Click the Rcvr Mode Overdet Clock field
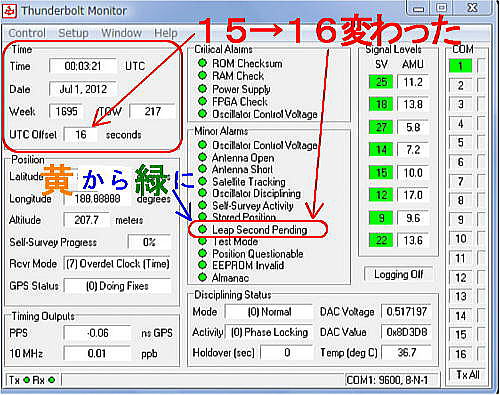 coord(118,264)
